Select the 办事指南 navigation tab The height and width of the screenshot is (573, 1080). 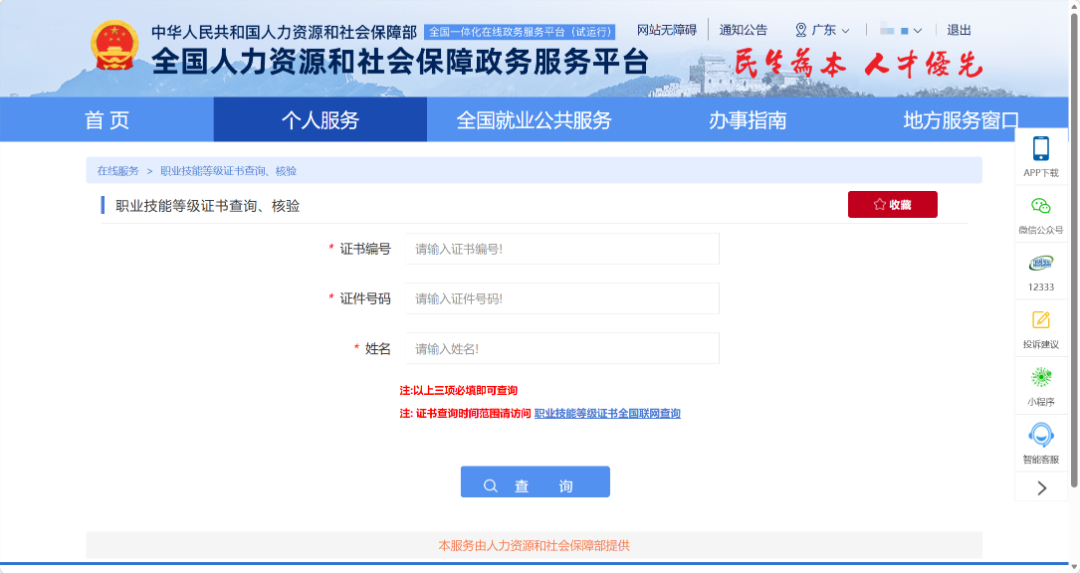(x=747, y=121)
